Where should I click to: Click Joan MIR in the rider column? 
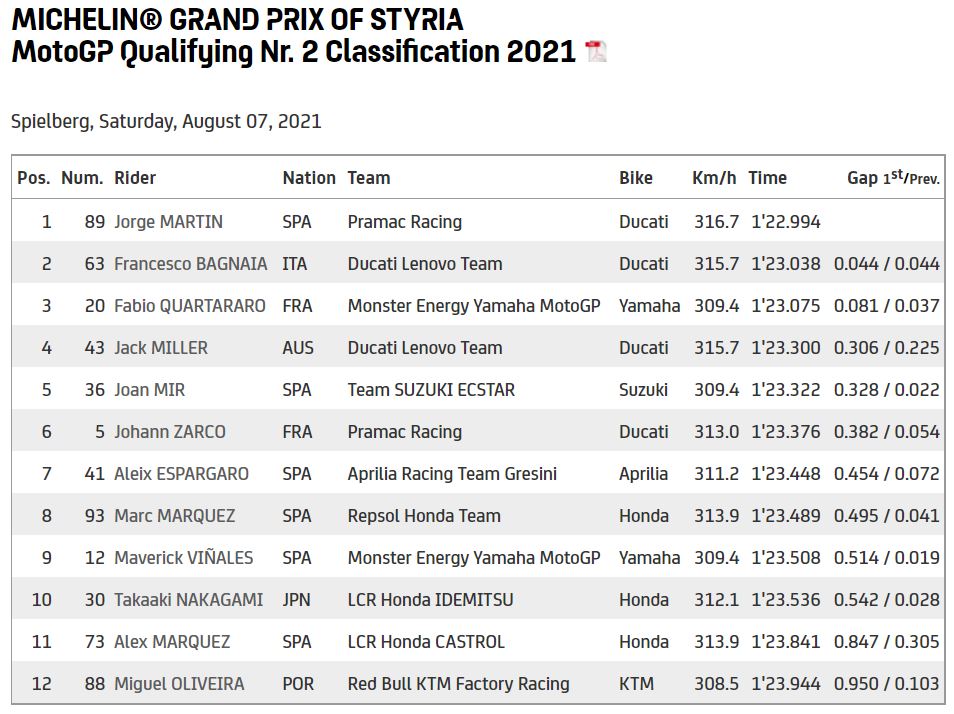(149, 390)
